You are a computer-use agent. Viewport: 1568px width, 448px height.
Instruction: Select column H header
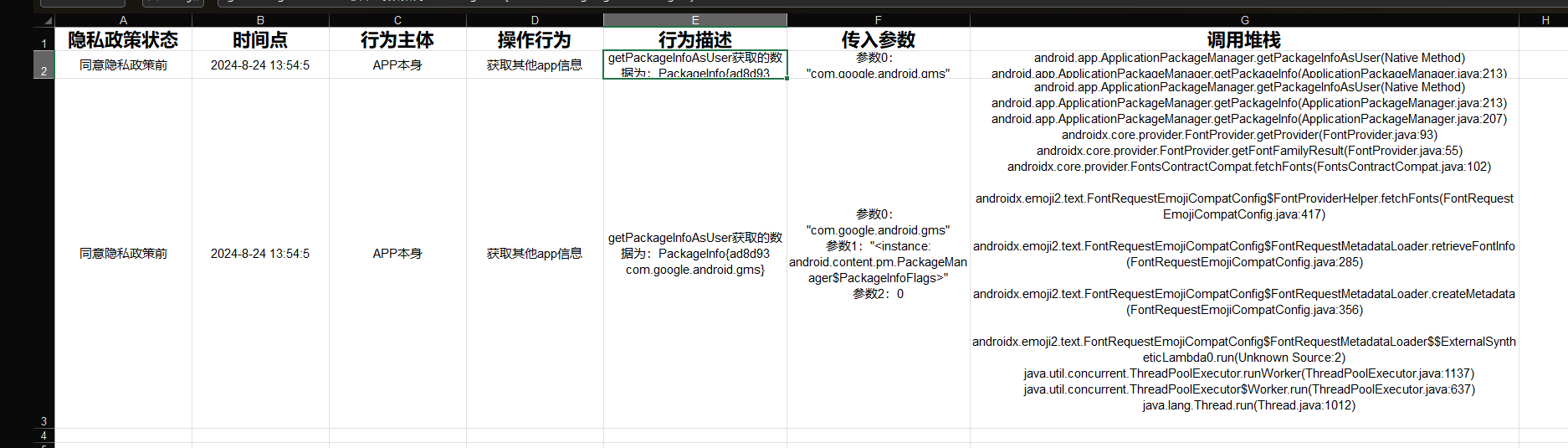click(1545, 20)
